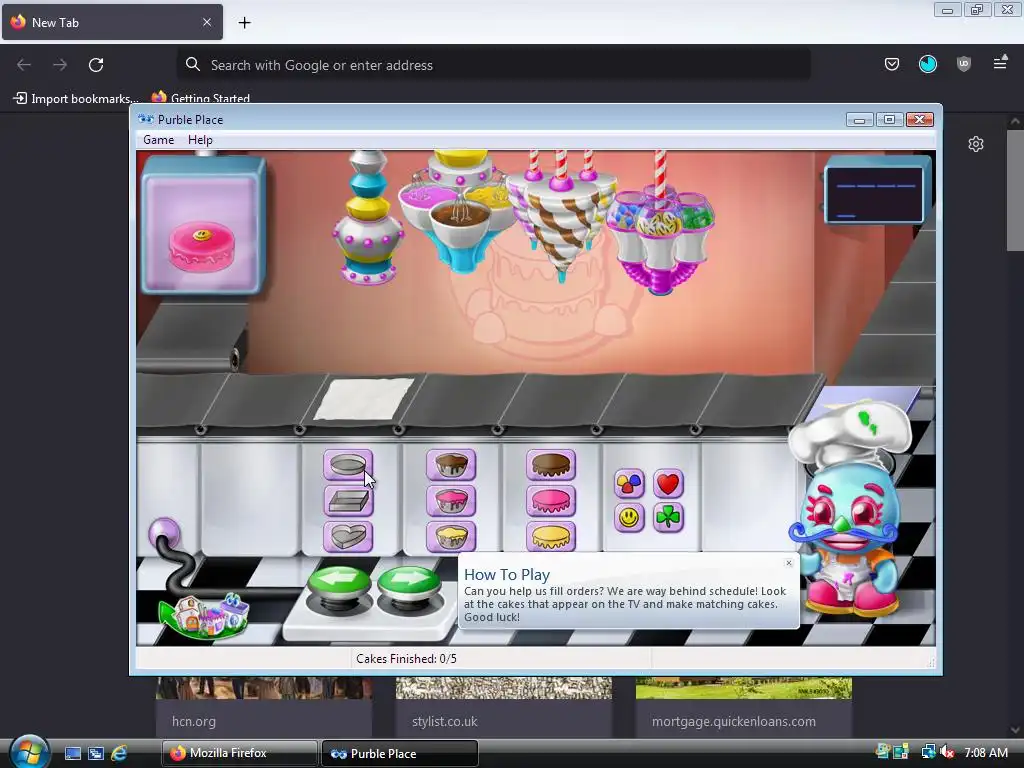Click the Firefox forward arrow
The image size is (1024, 768).
tap(60, 65)
